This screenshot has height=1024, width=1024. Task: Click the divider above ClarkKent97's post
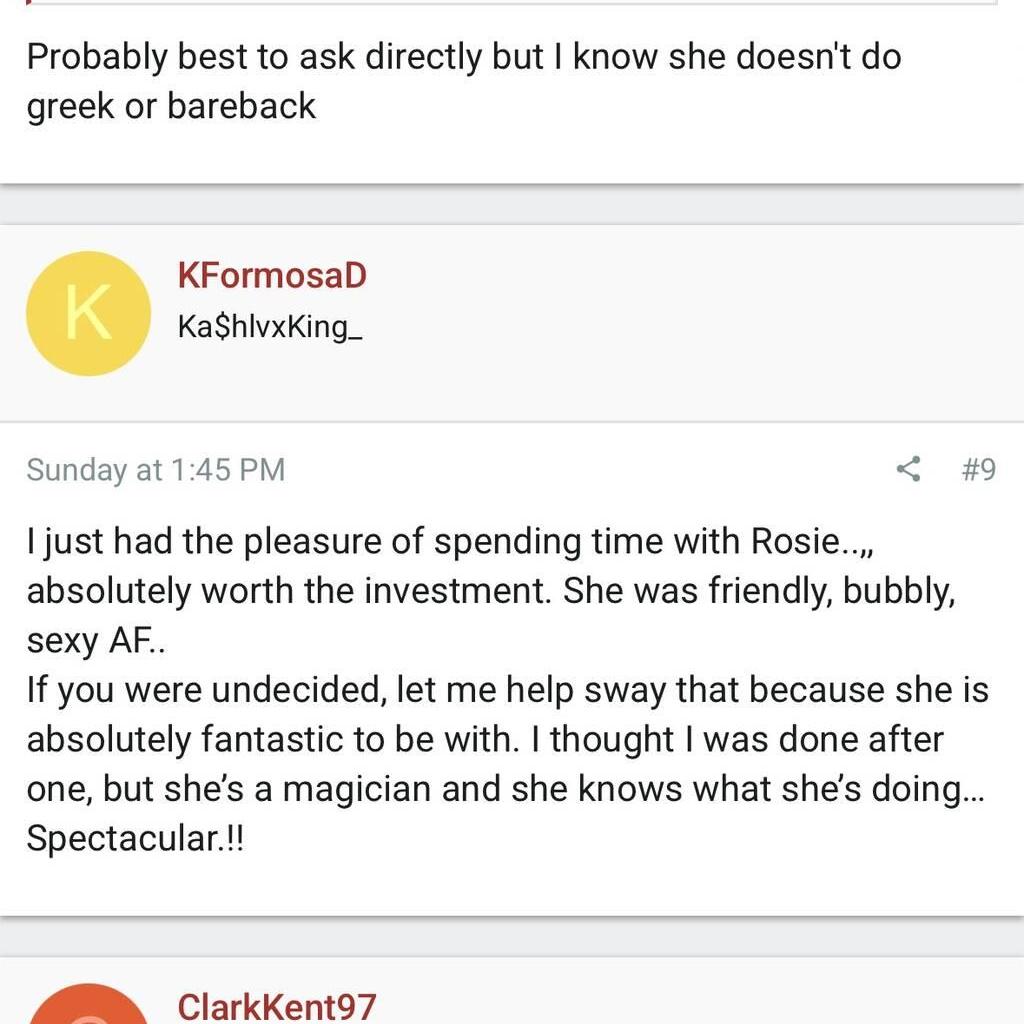[x=512, y=935]
